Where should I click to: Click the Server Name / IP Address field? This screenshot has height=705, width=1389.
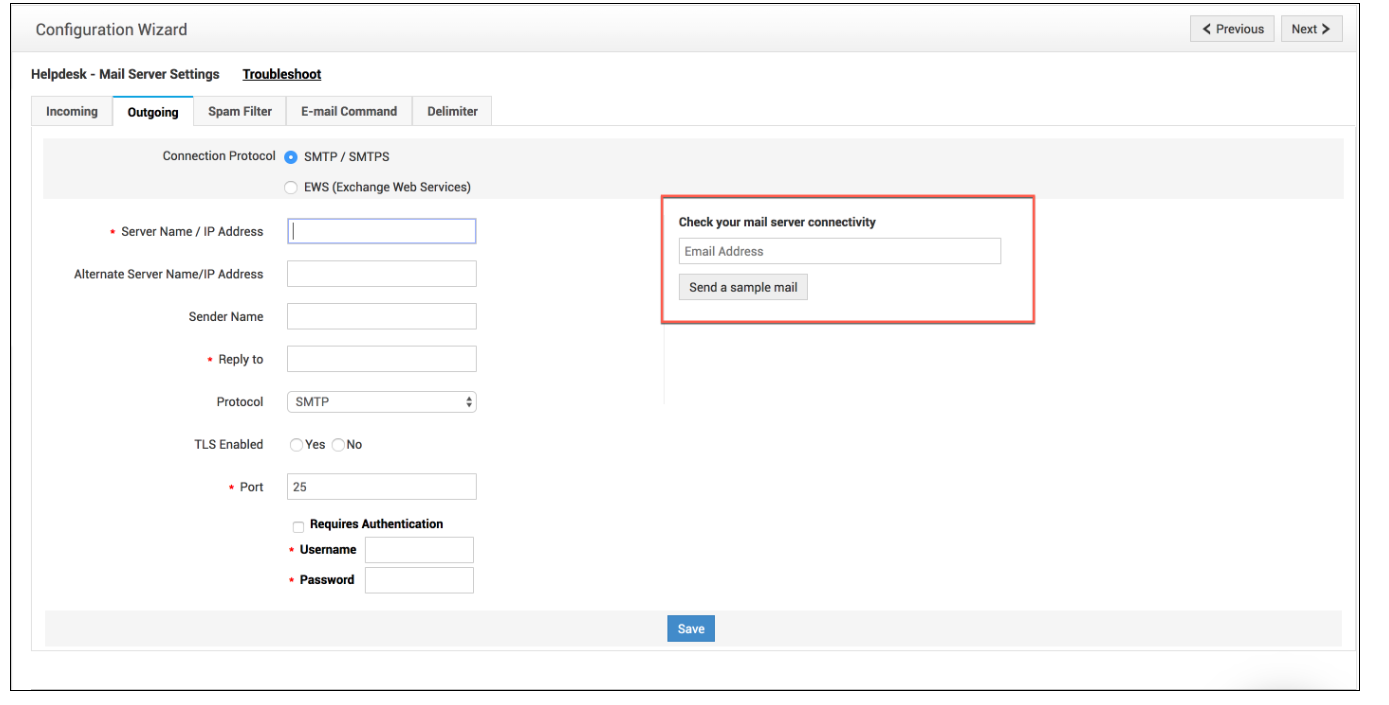pos(381,231)
